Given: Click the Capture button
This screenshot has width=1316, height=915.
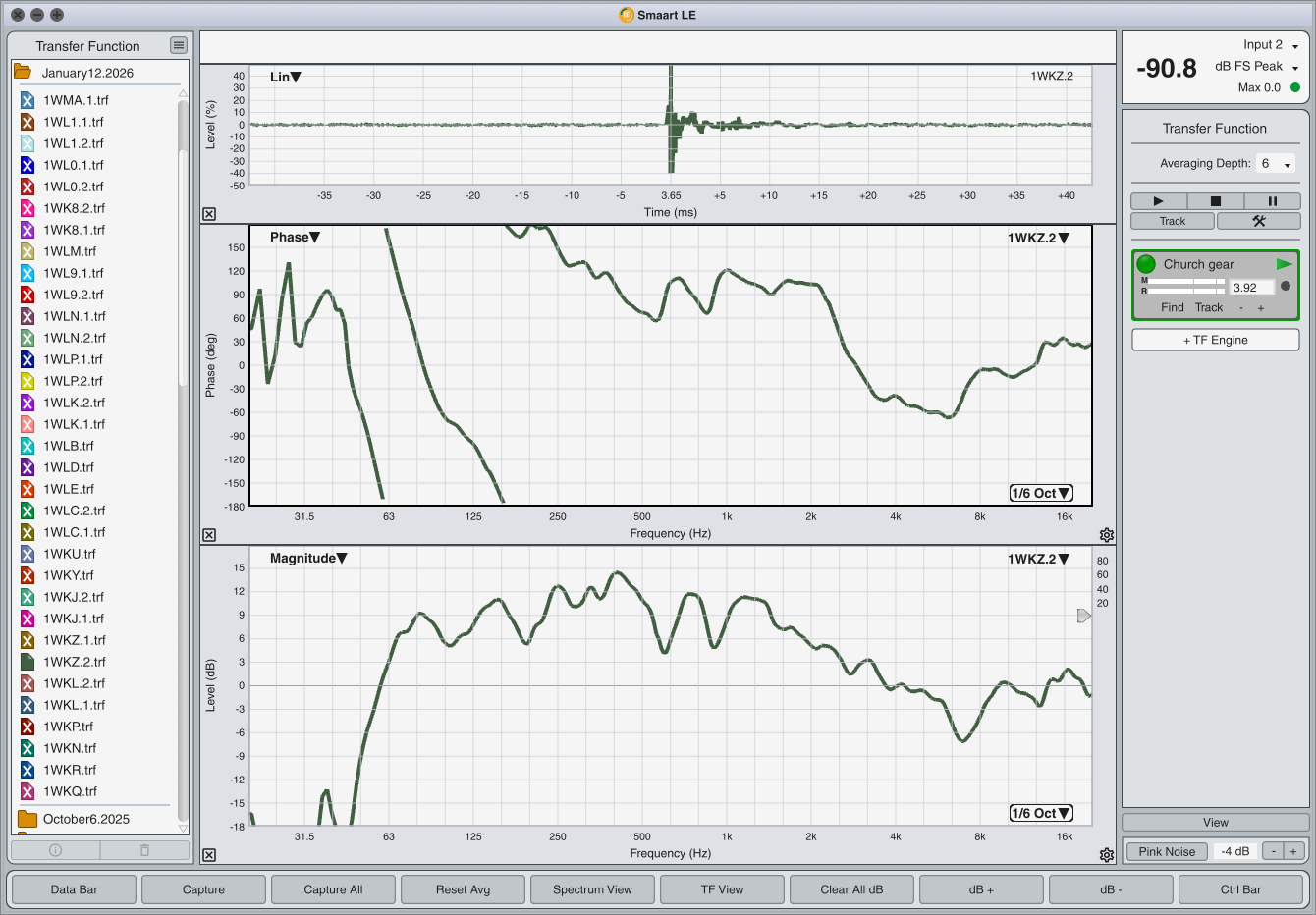Looking at the screenshot, I should [x=203, y=889].
